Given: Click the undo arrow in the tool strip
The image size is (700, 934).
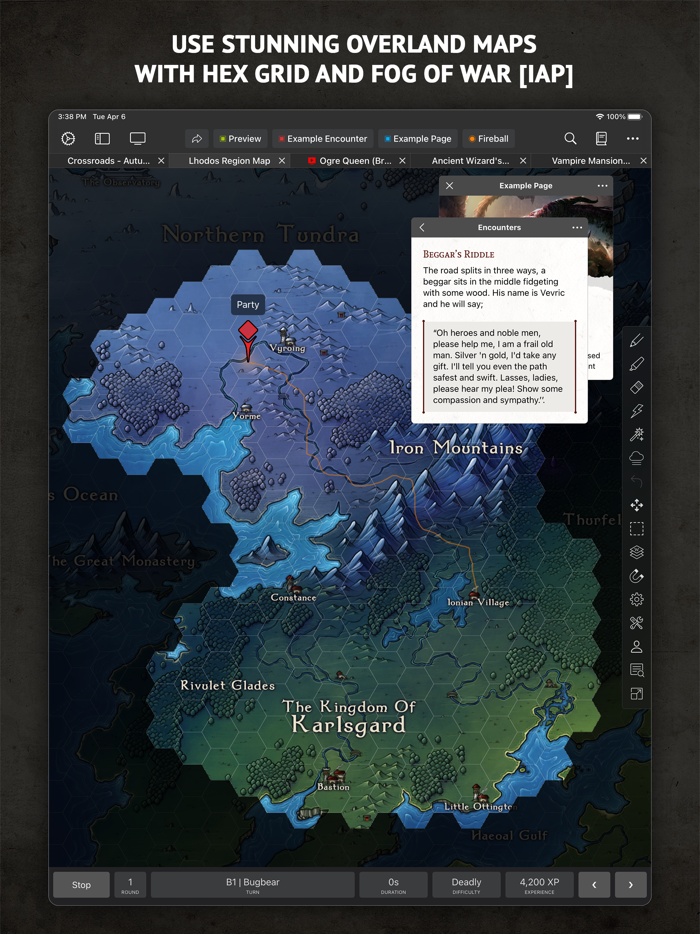Looking at the screenshot, I should click(x=636, y=482).
